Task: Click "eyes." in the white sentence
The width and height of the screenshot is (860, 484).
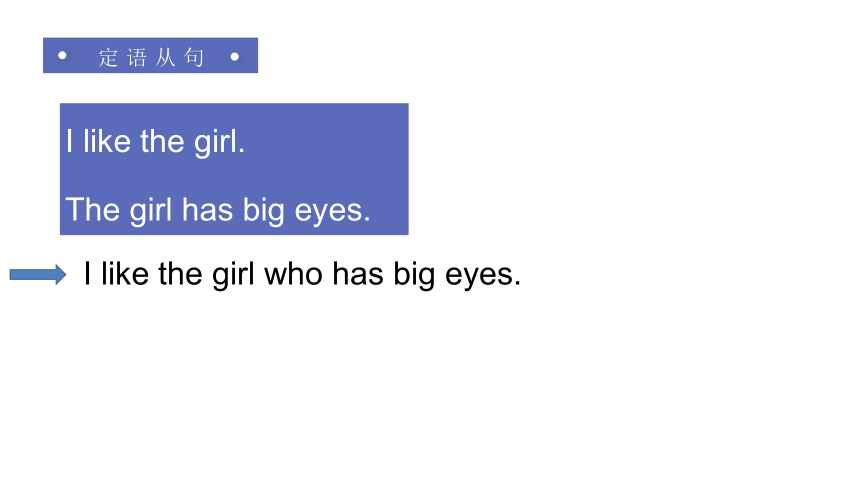Action: 332,212
